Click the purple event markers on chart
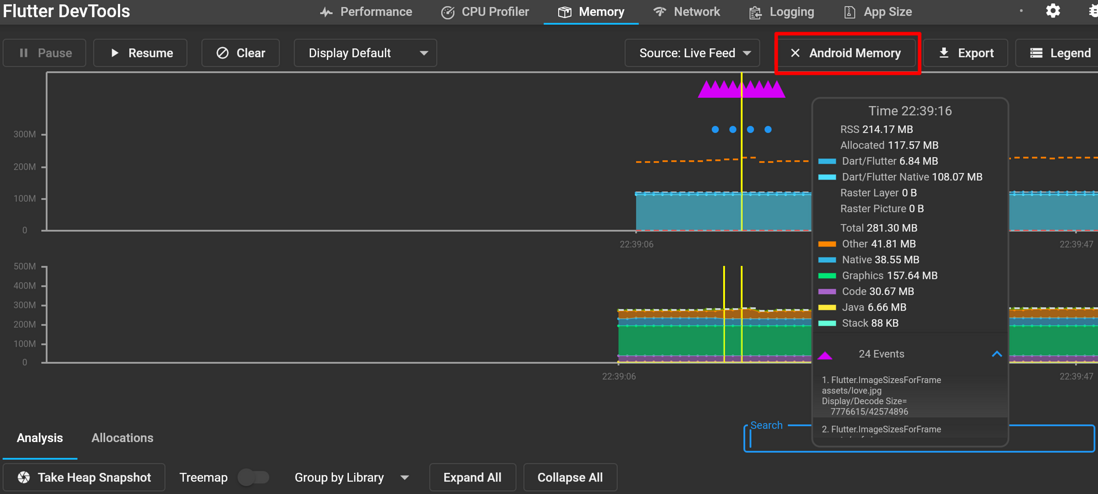The height and width of the screenshot is (494, 1098). click(741, 89)
